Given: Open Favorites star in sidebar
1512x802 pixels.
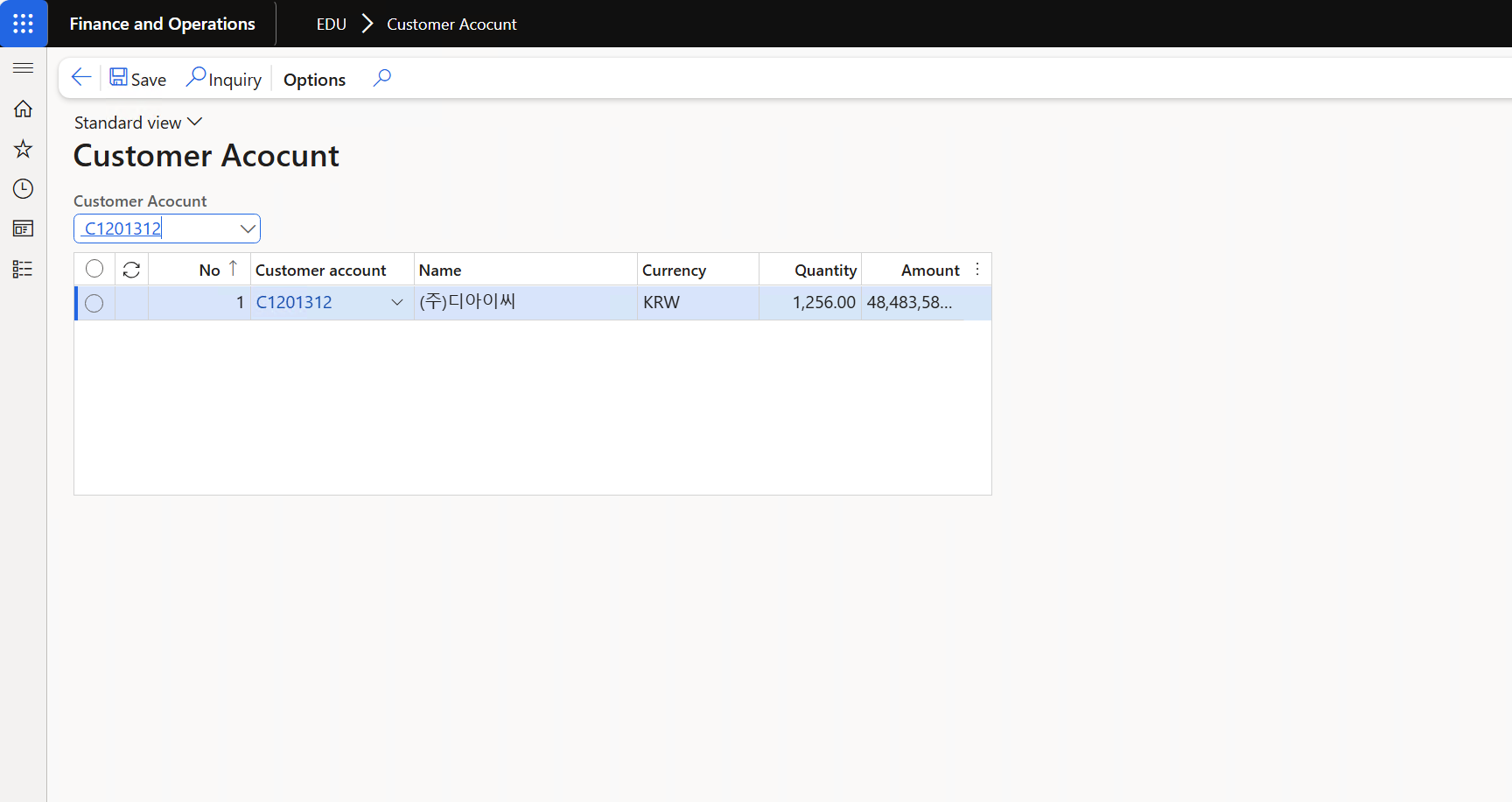Looking at the screenshot, I should [24, 149].
